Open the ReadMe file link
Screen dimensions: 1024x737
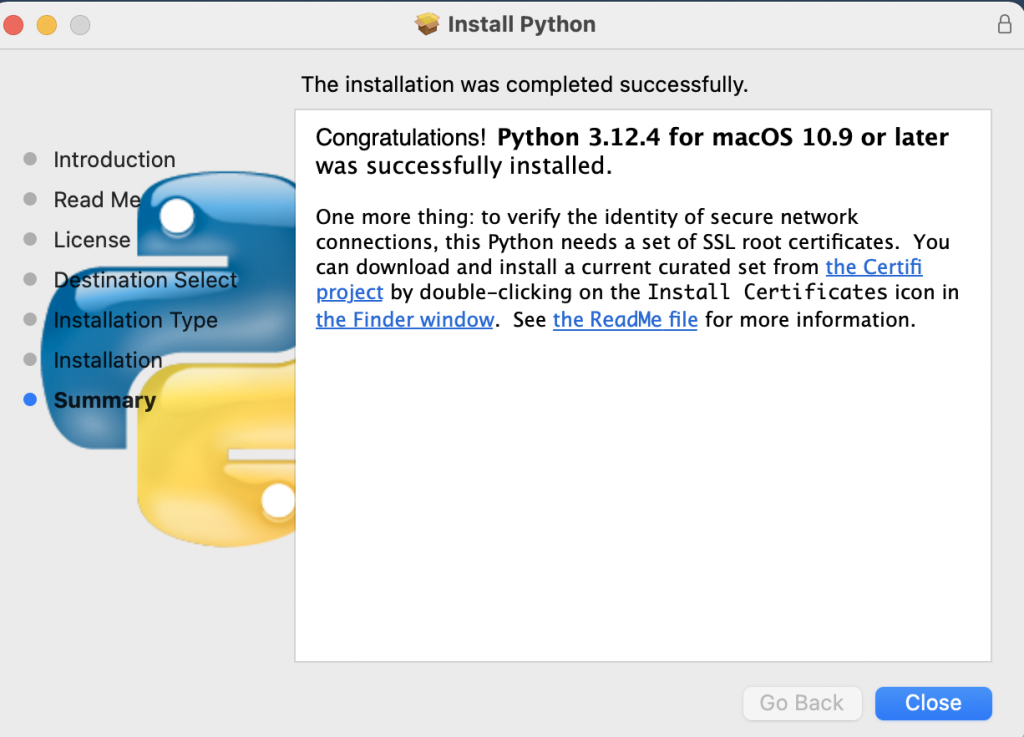click(x=625, y=320)
